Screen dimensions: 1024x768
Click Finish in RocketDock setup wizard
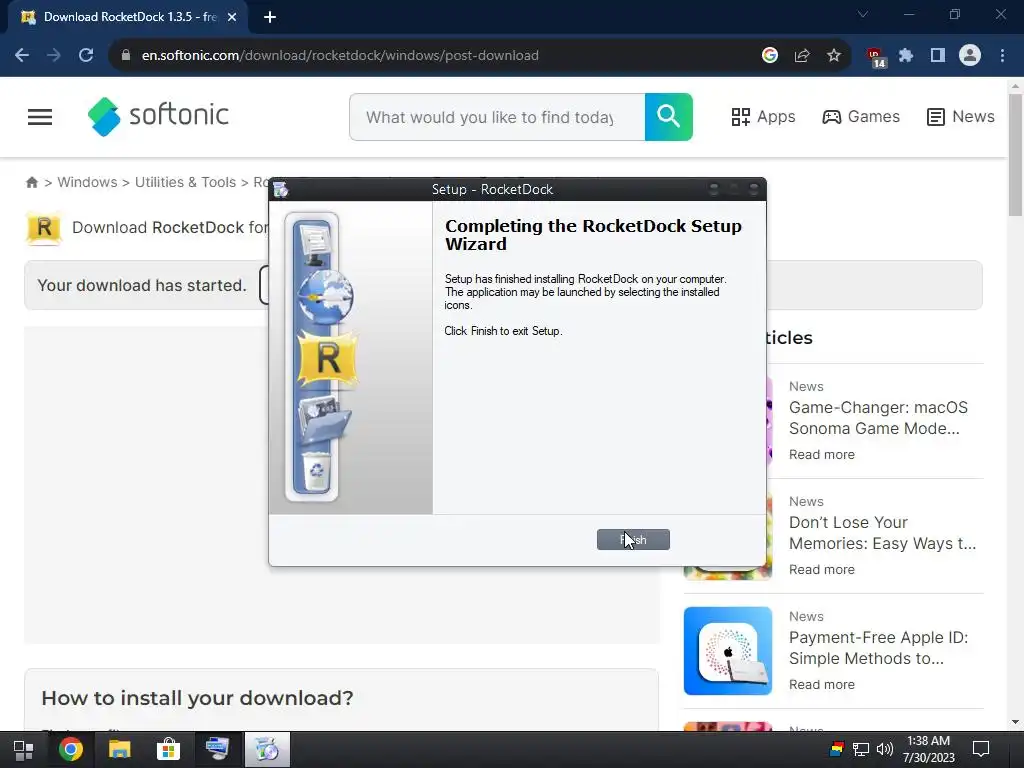pyautogui.click(x=633, y=539)
